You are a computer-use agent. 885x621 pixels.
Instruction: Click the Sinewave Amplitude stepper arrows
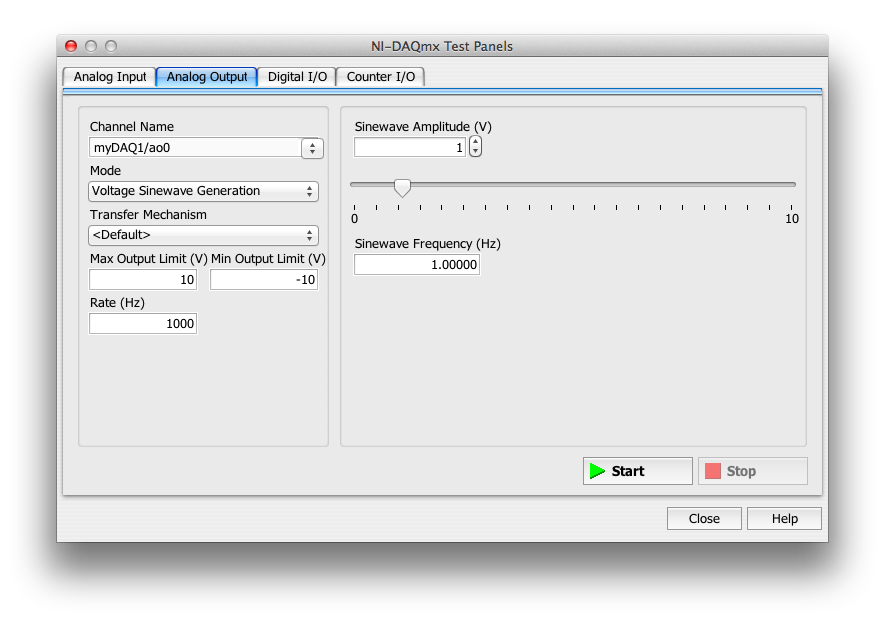pyautogui.click(x=475, y=147)
